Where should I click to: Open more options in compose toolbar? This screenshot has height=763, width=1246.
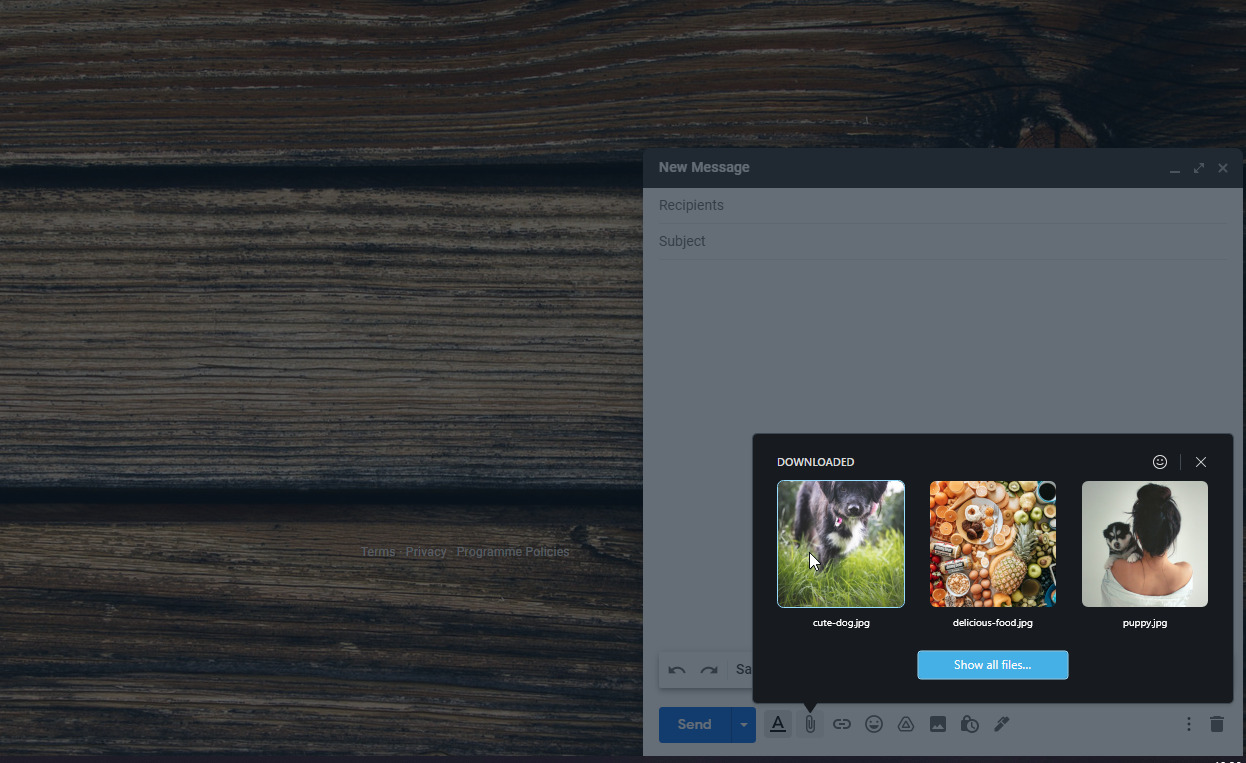(1188, 723)
